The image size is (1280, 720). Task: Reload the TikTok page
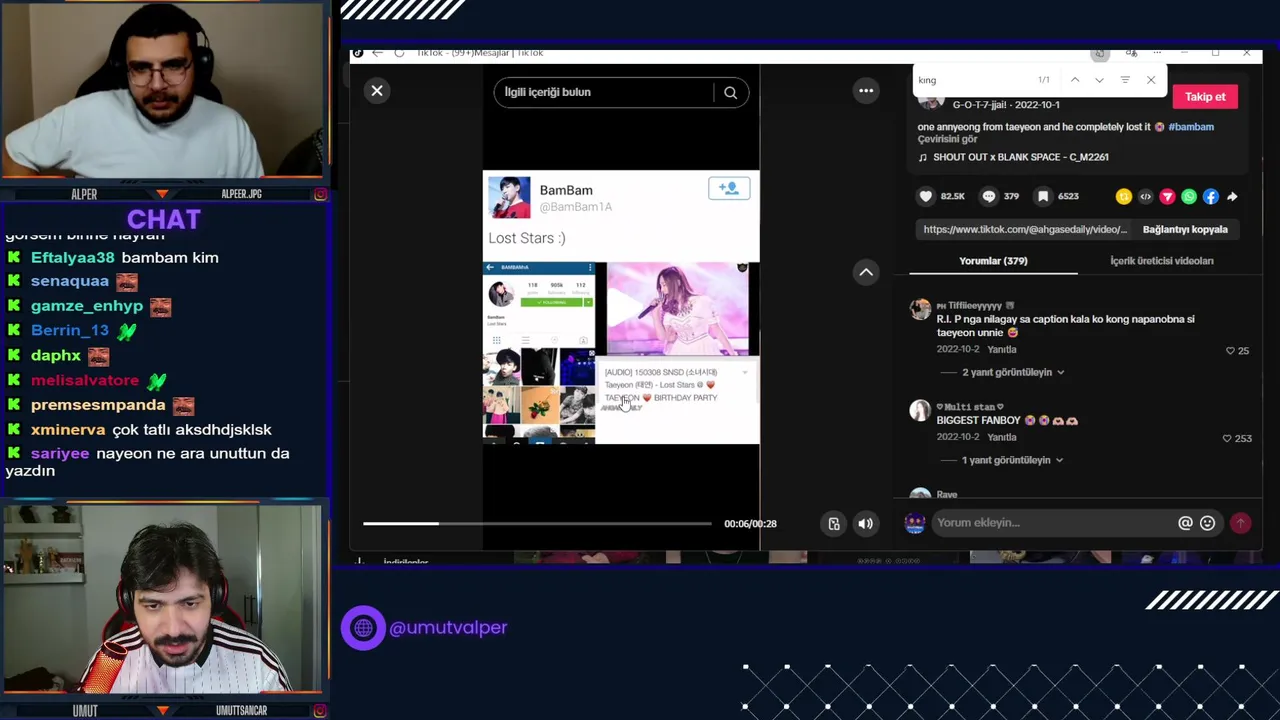point(399,53)
